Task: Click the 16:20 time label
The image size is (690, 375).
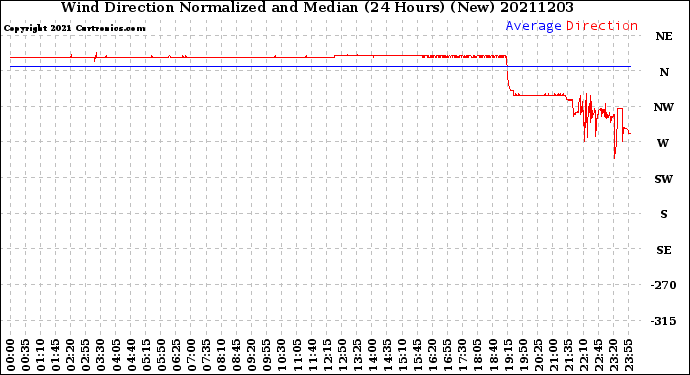Action: (x=432, y=355)
